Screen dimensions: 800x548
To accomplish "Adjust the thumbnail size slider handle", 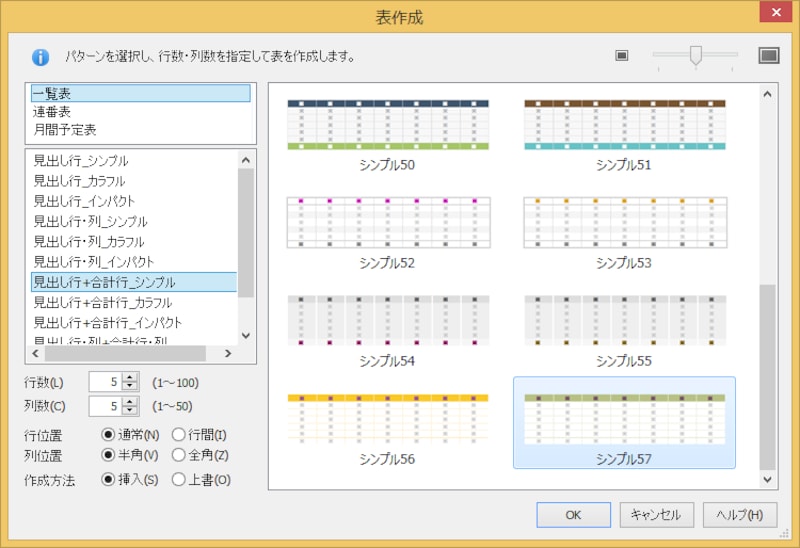I will pyautogui.click(x=696, y=55).
